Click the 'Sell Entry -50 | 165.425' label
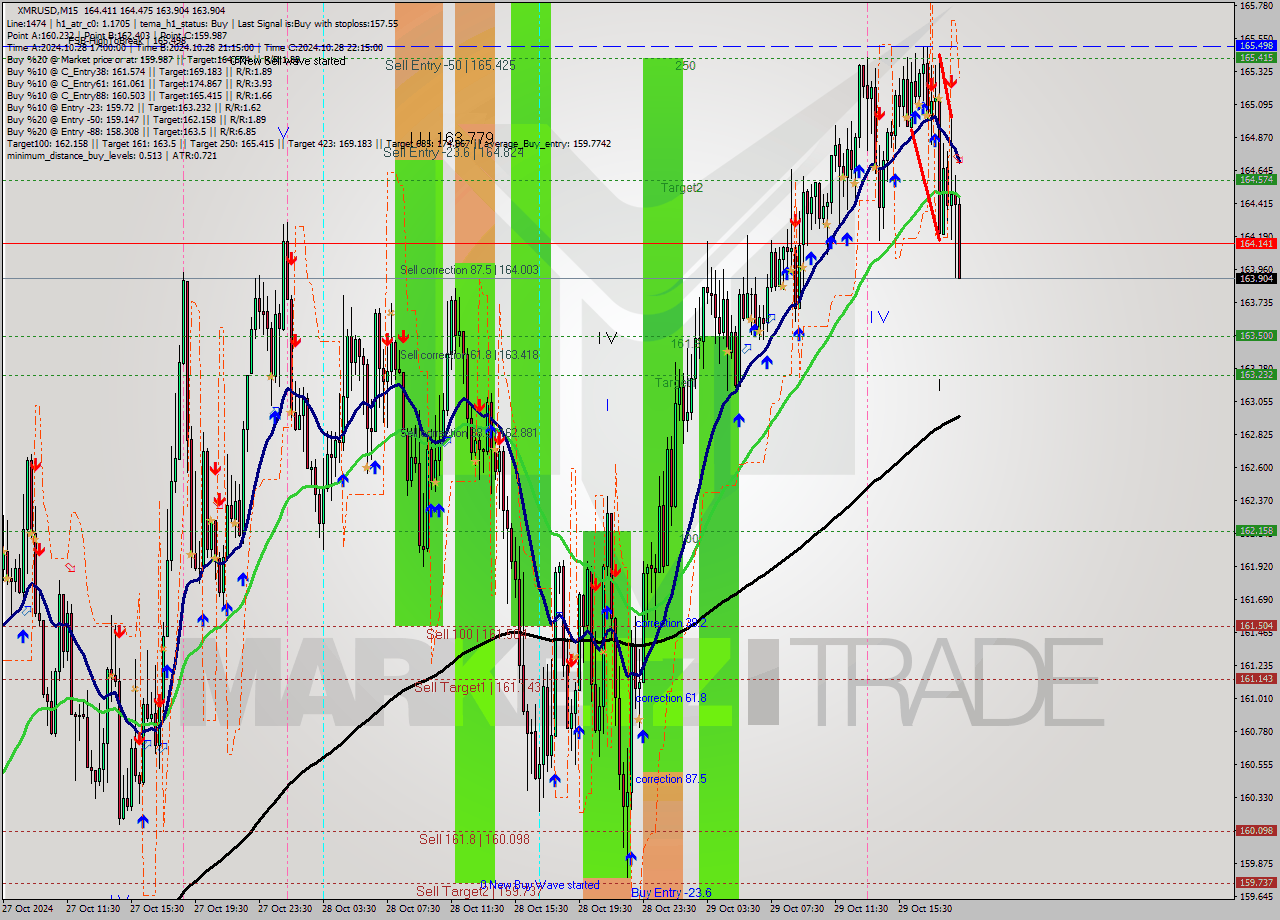Image resolution: width=1280 pixels, height=920 pixels. point(450,65)
